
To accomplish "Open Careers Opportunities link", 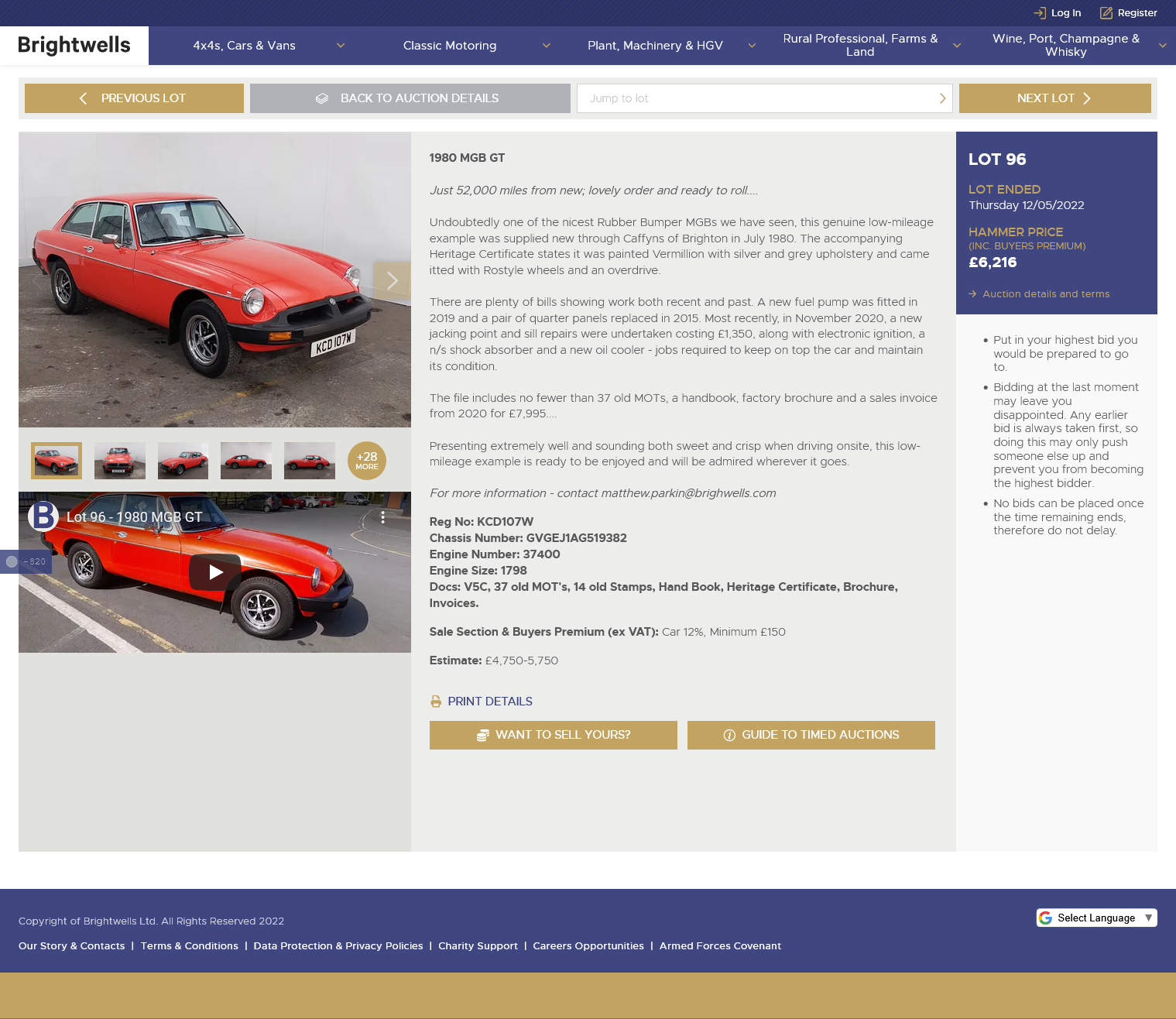I will point(588,946).
